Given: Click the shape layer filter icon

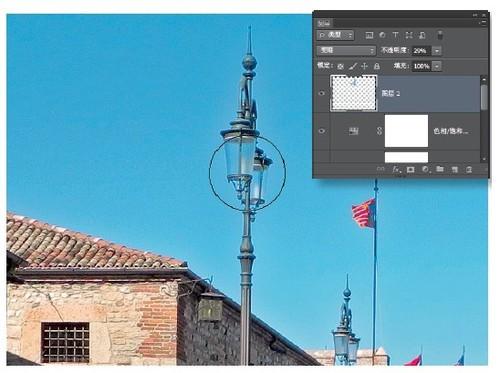Looking at the screenshot, I should (409, 35).
